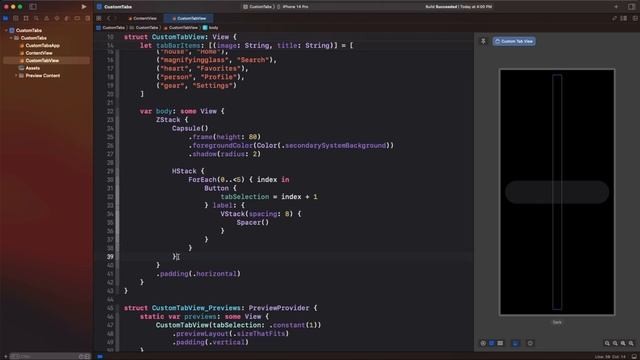Zoom preview canvas to 100 percent
The width and height of the screenshot is (640, 360).
pyautogui.click(x=615, y=344)
